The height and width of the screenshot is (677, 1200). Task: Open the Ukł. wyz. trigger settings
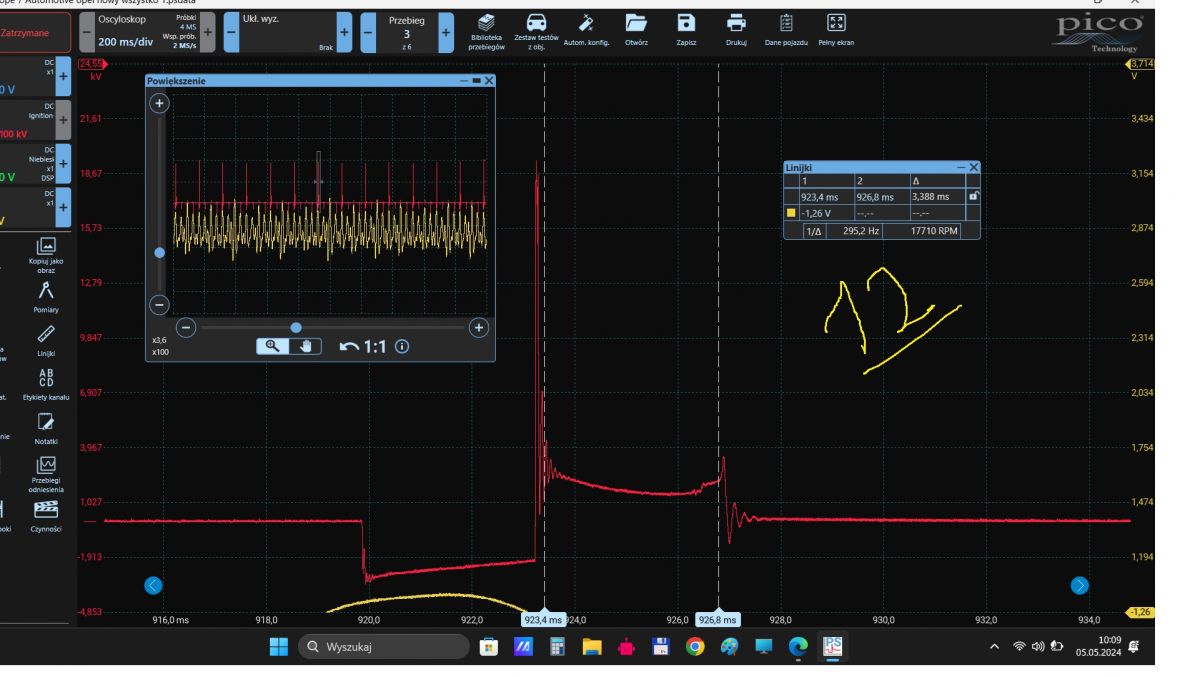[x=288, y=32]
